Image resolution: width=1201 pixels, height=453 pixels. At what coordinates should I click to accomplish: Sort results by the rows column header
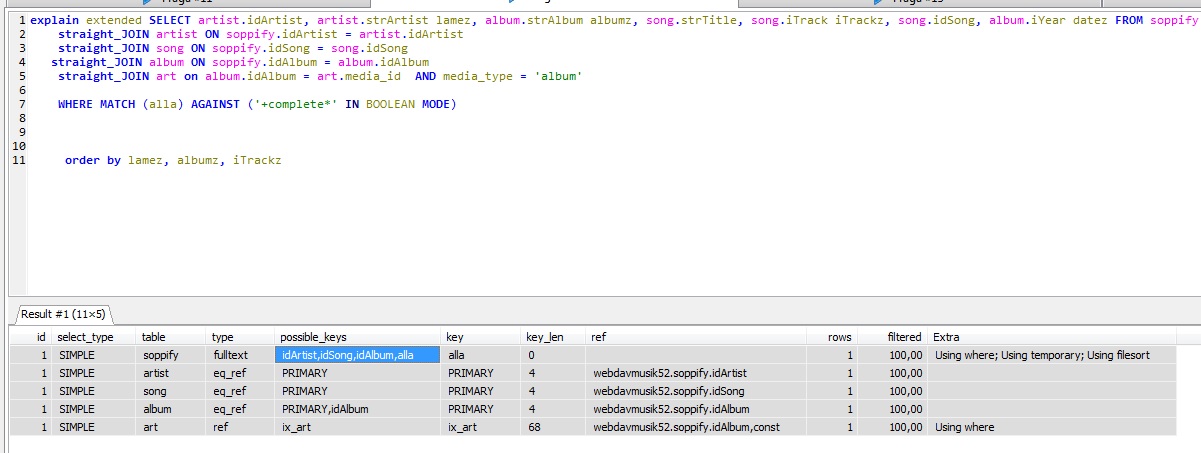point(831,337)
